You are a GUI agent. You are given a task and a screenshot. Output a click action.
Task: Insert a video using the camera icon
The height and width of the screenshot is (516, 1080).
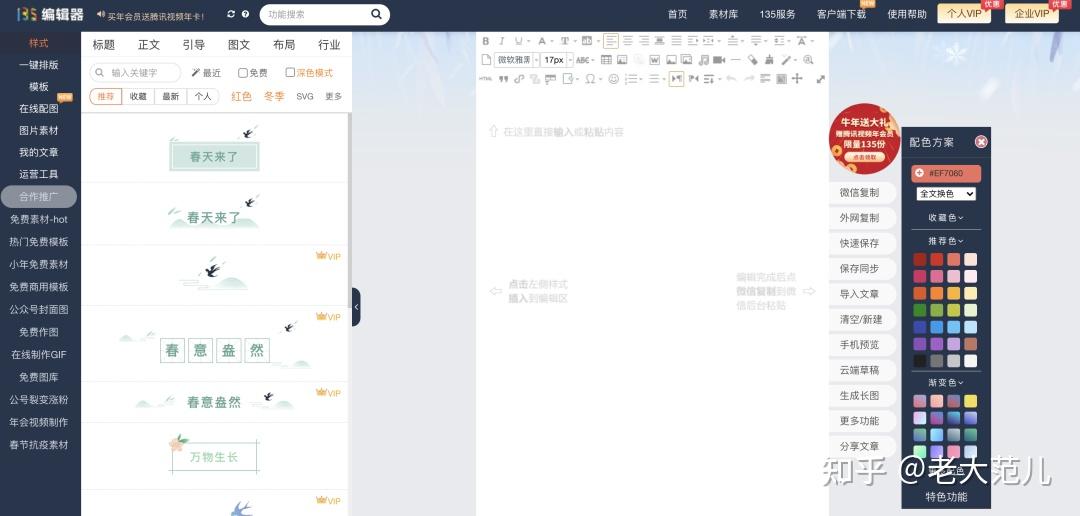click(718, 60)
